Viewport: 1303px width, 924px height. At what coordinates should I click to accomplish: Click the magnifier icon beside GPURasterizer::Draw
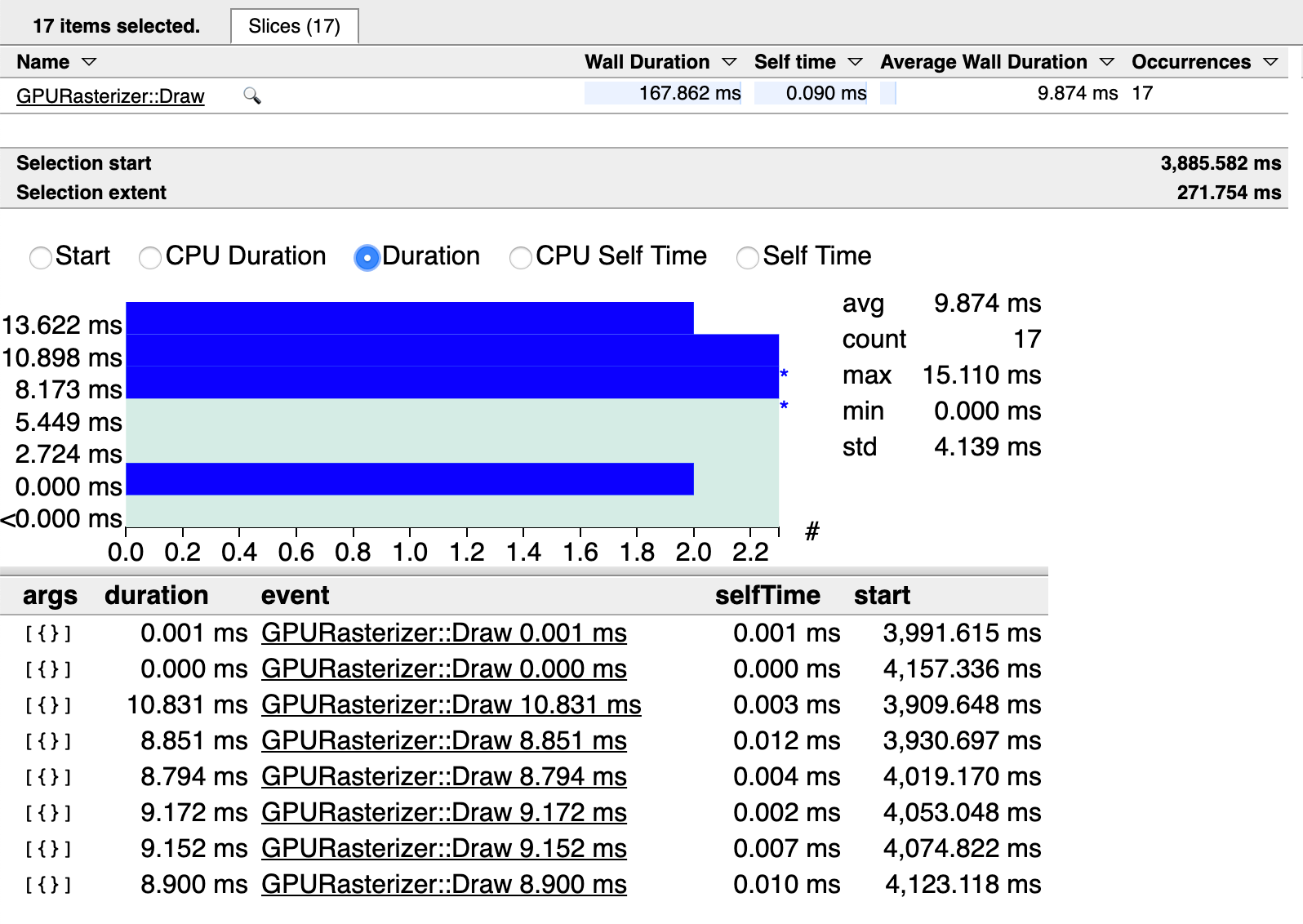click(x=252, y=96)
